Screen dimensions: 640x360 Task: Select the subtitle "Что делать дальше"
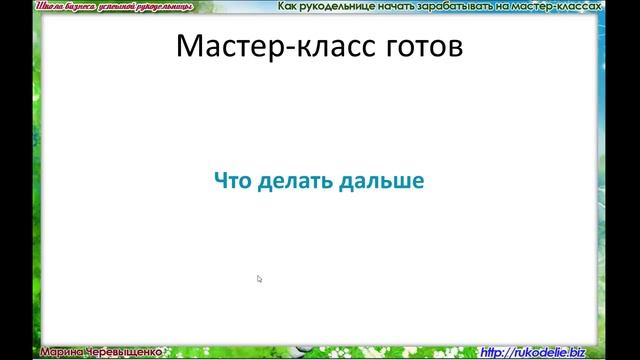point(319,181)
